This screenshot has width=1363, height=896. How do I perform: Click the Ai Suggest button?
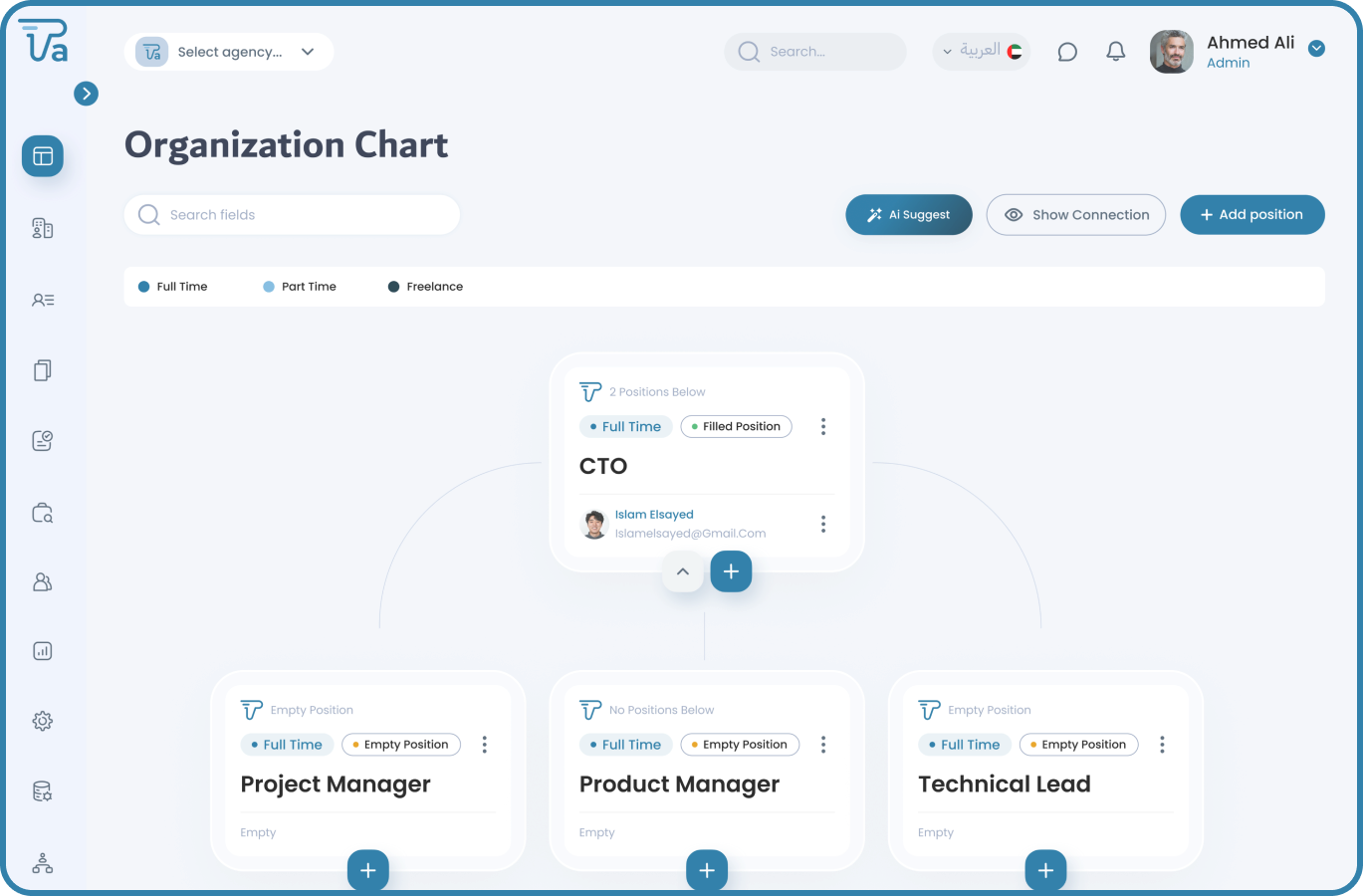pos(908,215)
